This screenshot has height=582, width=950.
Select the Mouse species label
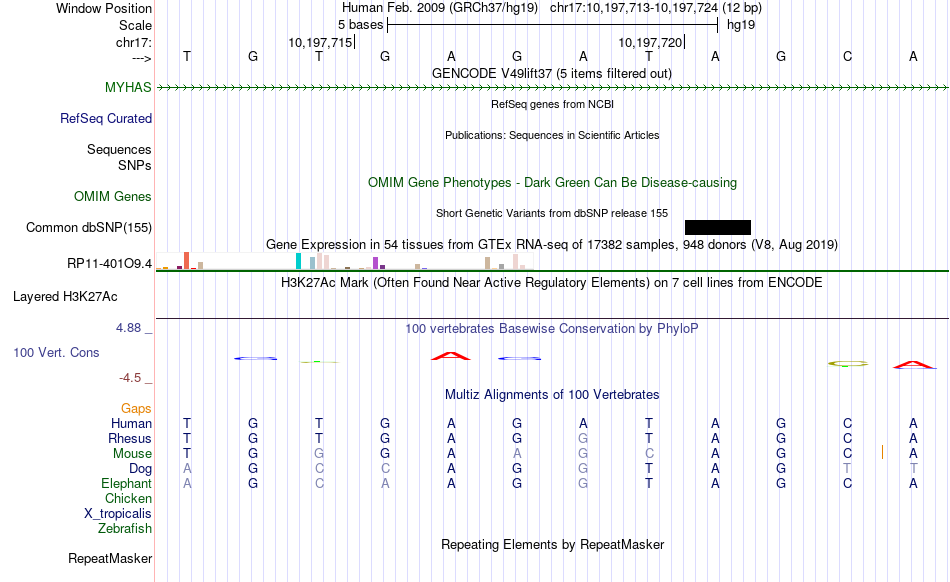[x=132, y=454]
